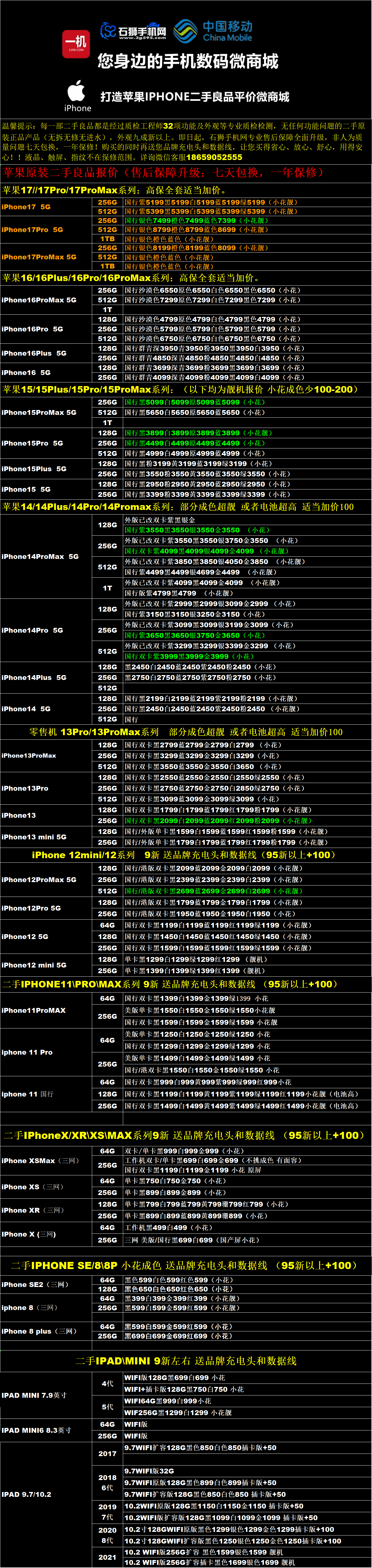
Task: Click the red 一机 logo
Action: coord(76,44)
